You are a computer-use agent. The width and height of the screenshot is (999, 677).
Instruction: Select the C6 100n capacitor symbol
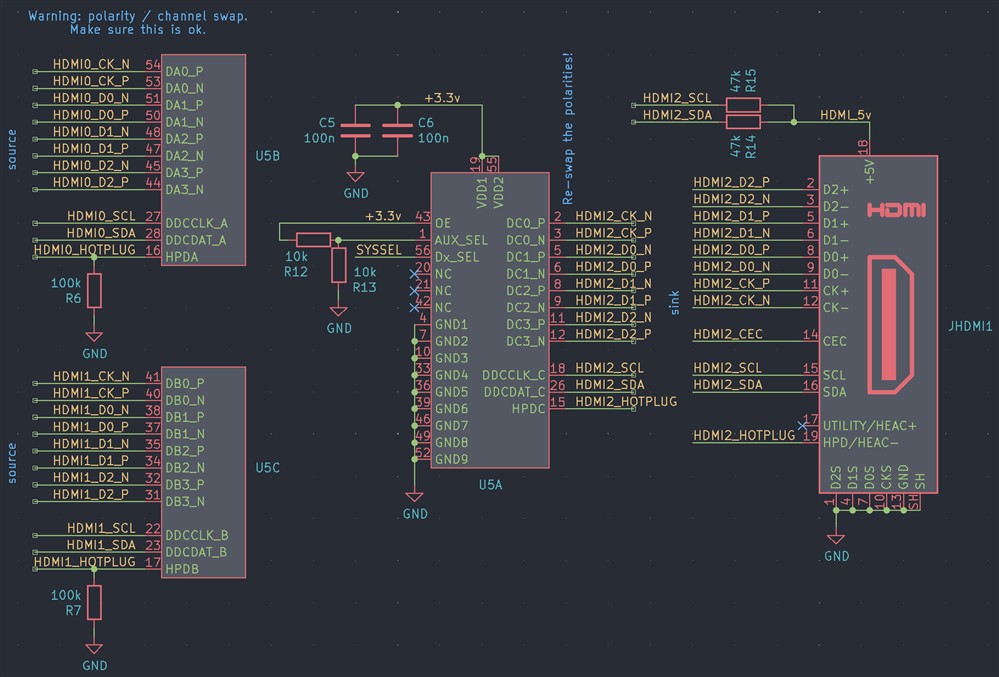[x=397, y=131]
